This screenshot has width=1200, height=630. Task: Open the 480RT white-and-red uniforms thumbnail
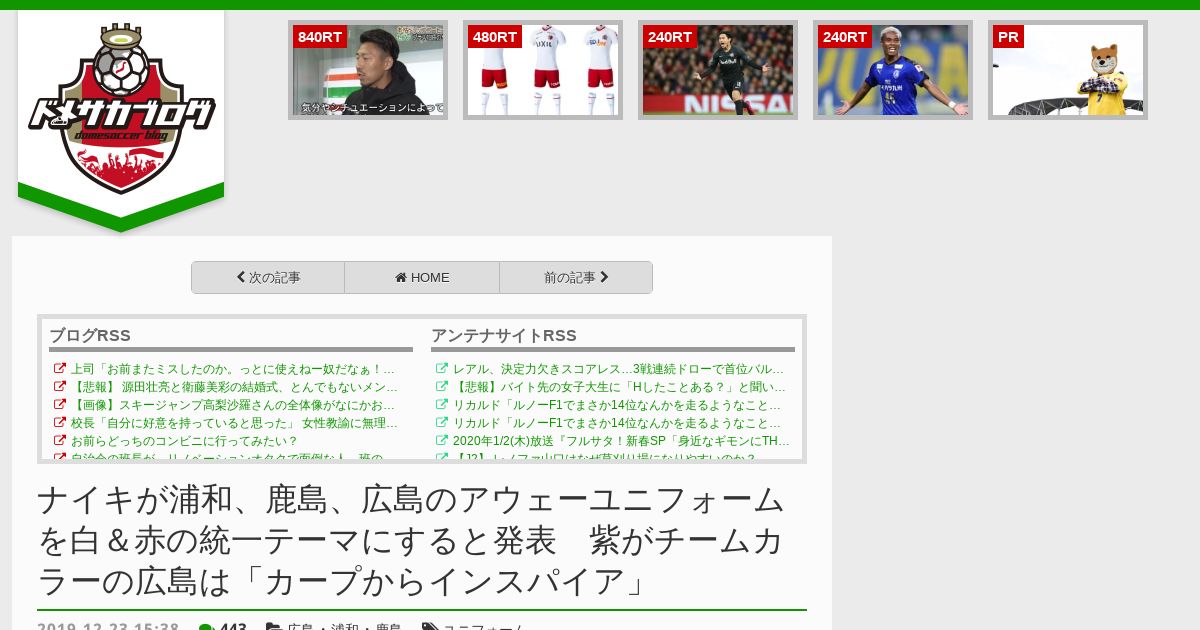click(543, 70)
